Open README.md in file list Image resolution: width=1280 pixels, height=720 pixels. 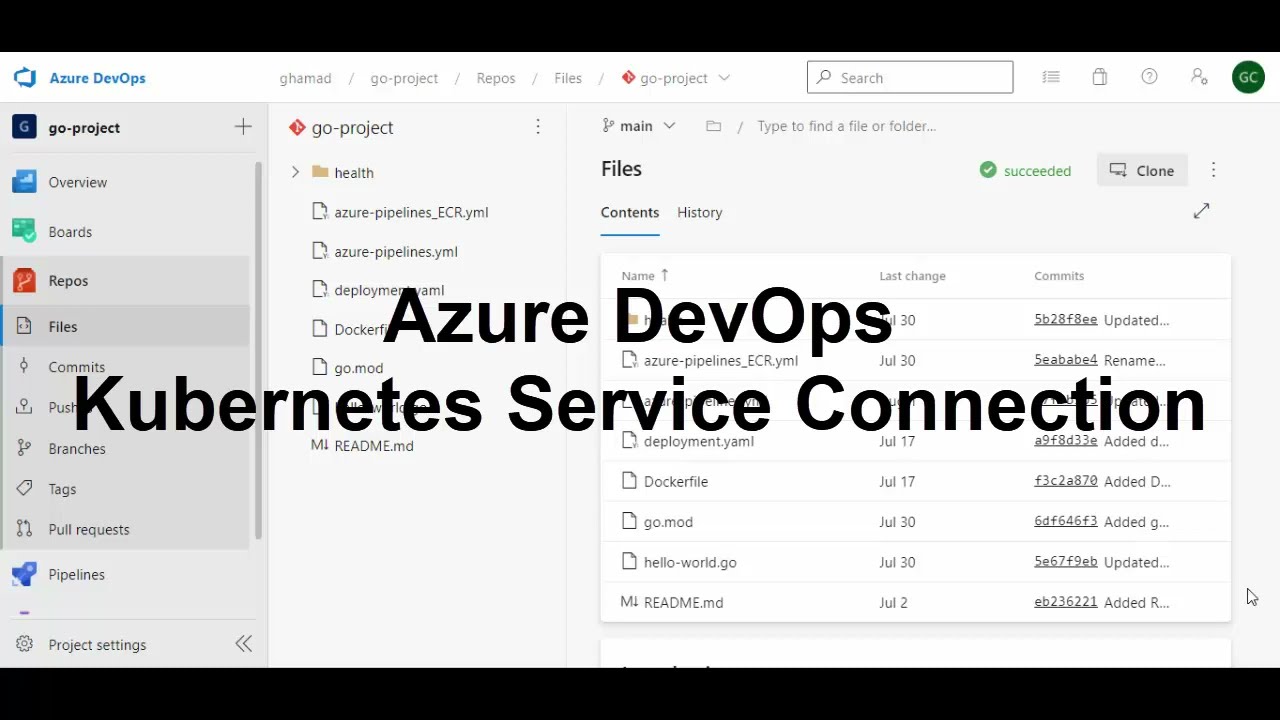coord(683,602)
